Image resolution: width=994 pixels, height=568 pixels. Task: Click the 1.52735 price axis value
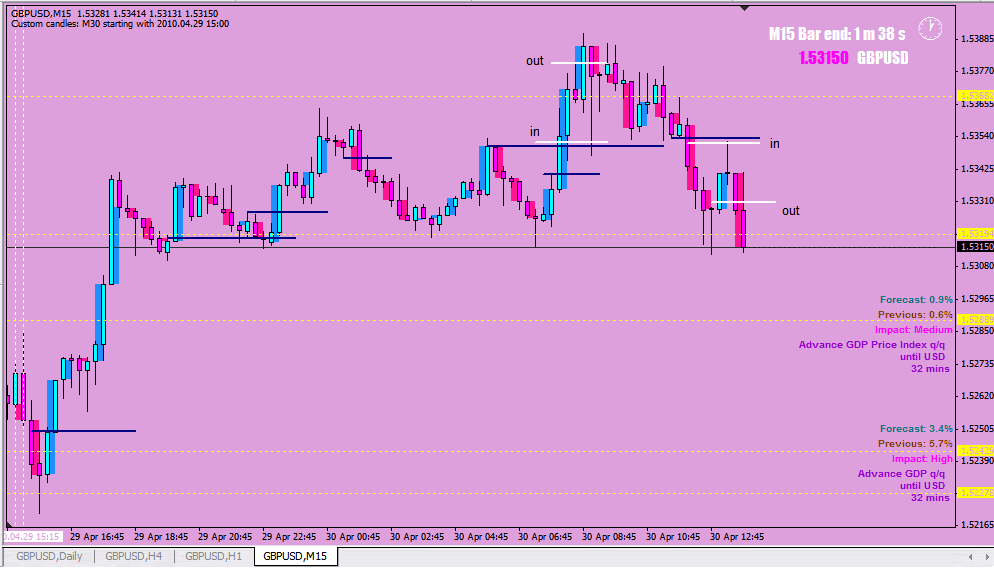point(977,364)
